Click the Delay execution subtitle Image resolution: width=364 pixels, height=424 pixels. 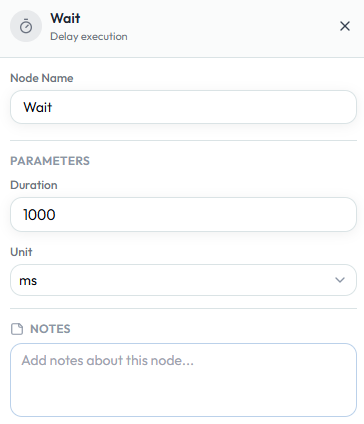tap(89, 36)
